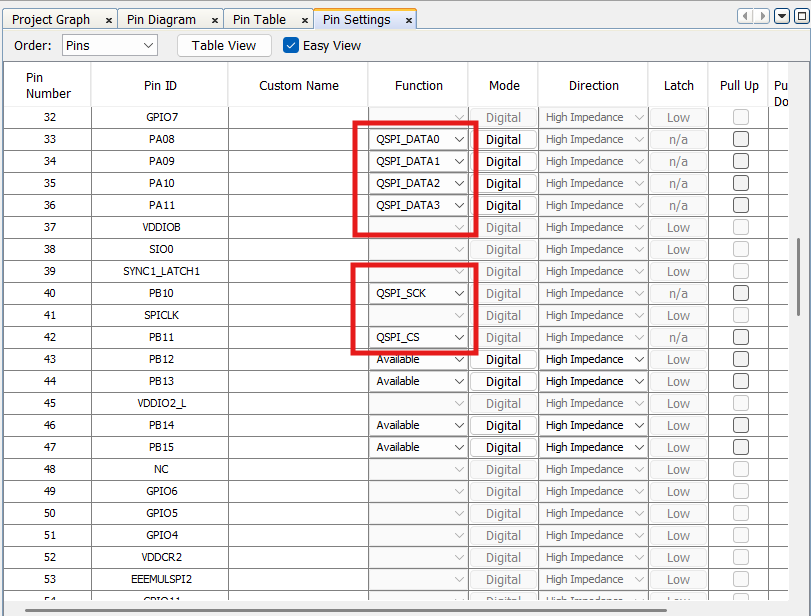Open QSPI_SCK function dropdown for PB10
Screen dimensions: 811x616
click(418, 293)
